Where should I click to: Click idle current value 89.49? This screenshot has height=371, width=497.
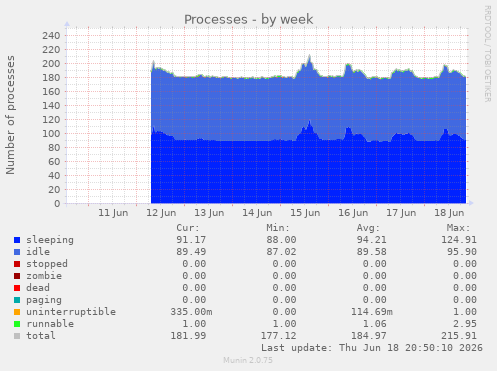click(x=191, y=252)
